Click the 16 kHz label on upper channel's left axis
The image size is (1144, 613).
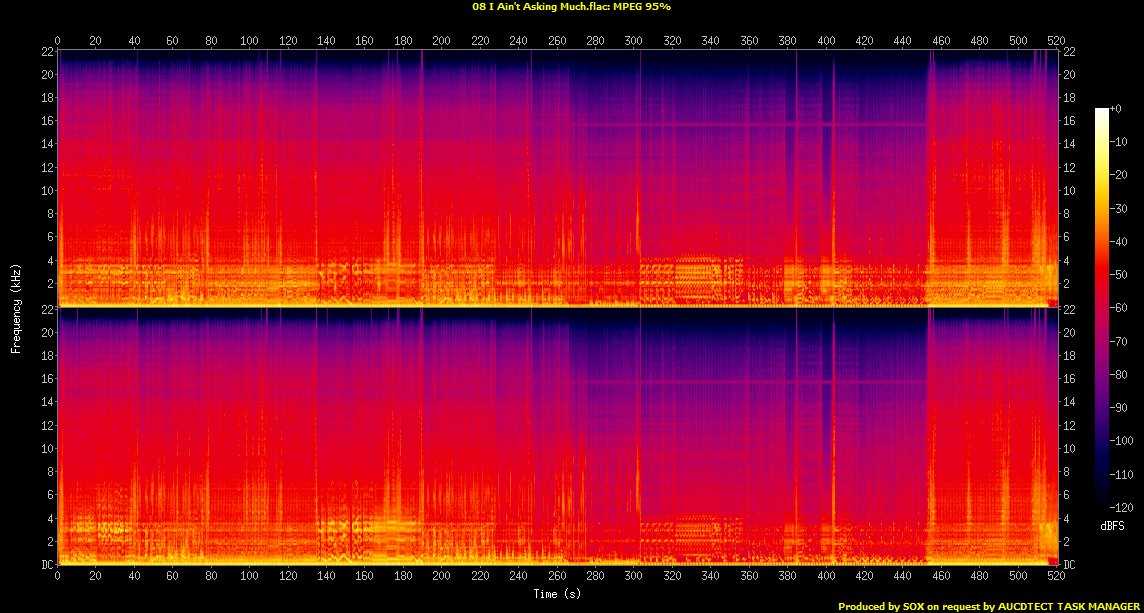point(45,121)
